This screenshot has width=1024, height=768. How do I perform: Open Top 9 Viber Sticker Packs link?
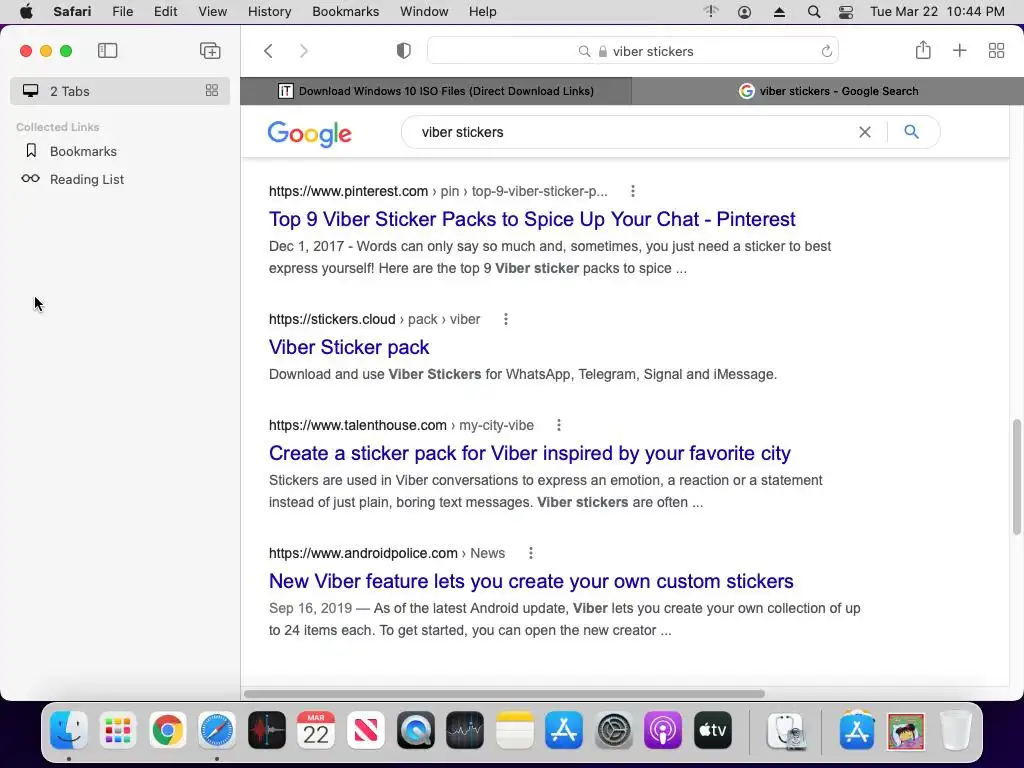coord(532,219)
